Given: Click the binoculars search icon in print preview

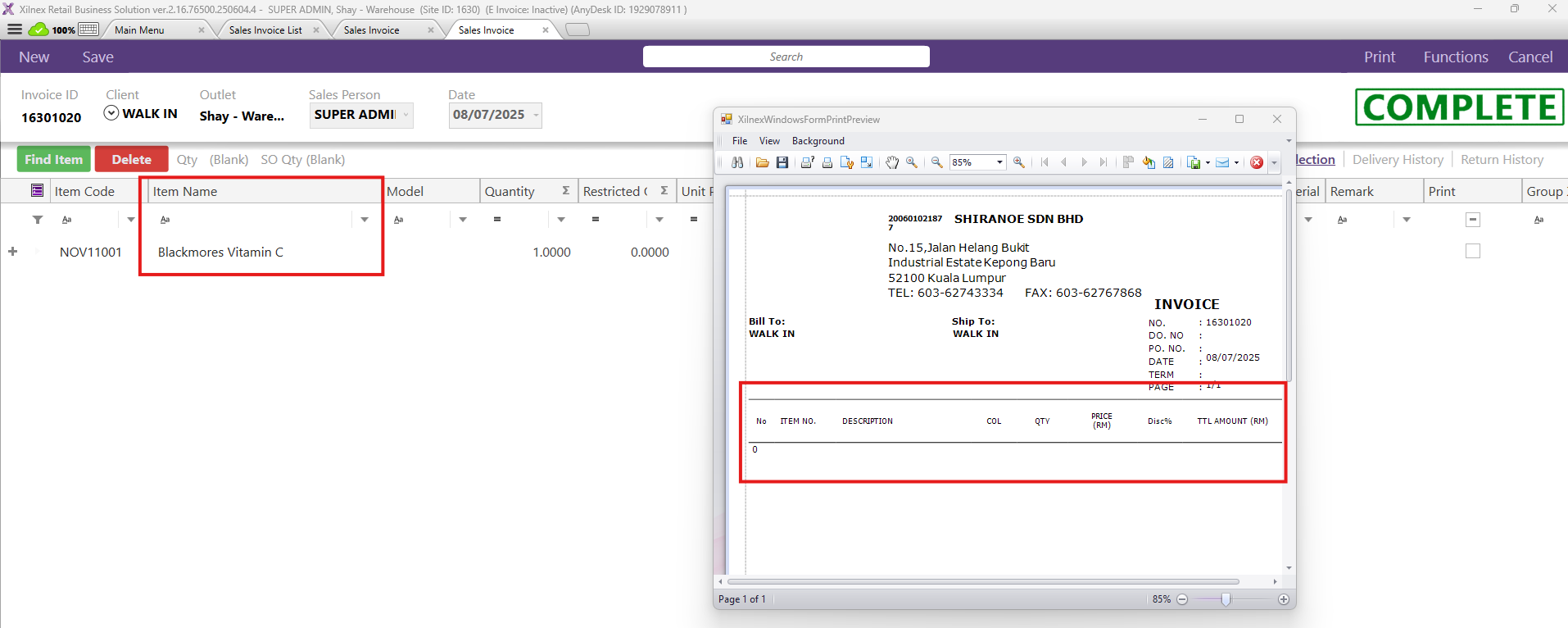Looking at the screenshot, I should pos(737,162).
